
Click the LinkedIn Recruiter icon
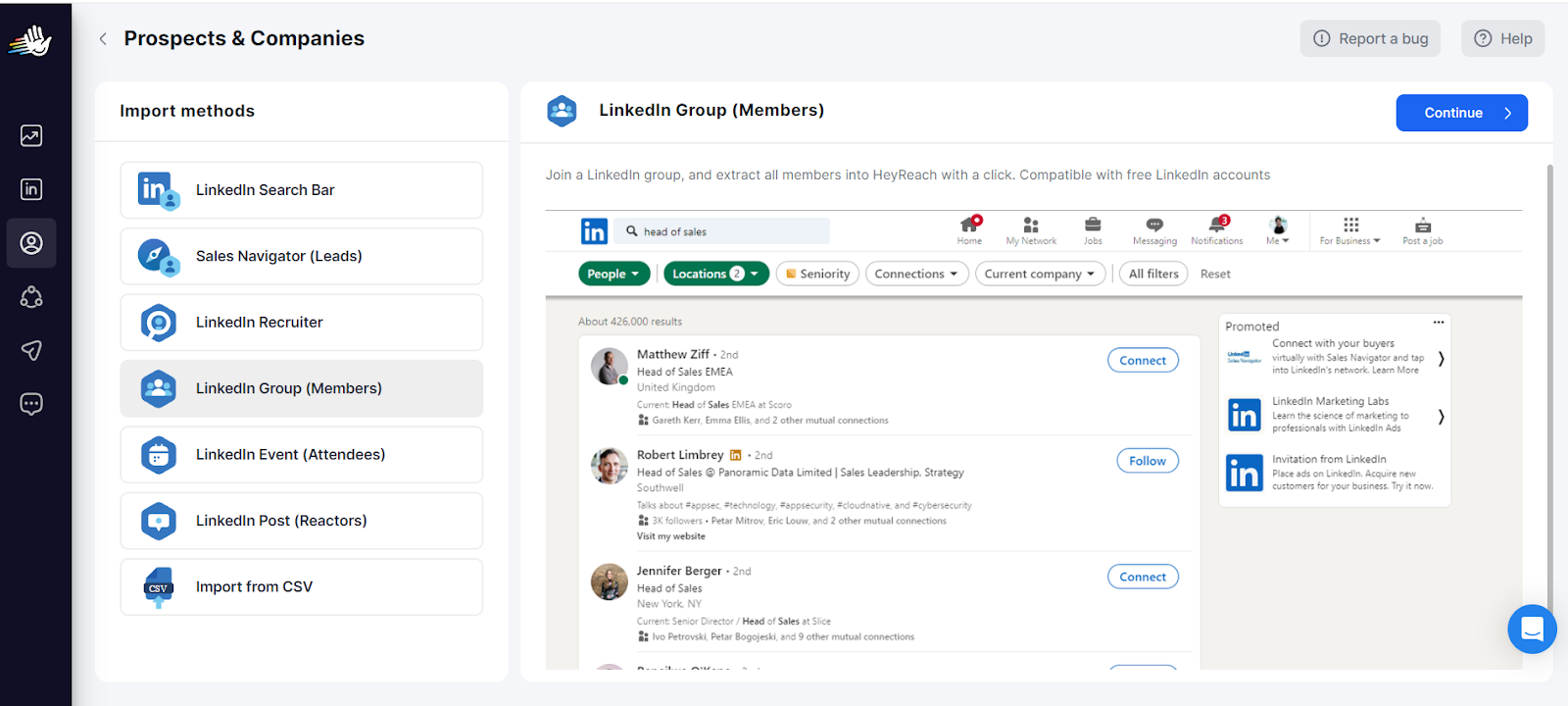[158, 323]
